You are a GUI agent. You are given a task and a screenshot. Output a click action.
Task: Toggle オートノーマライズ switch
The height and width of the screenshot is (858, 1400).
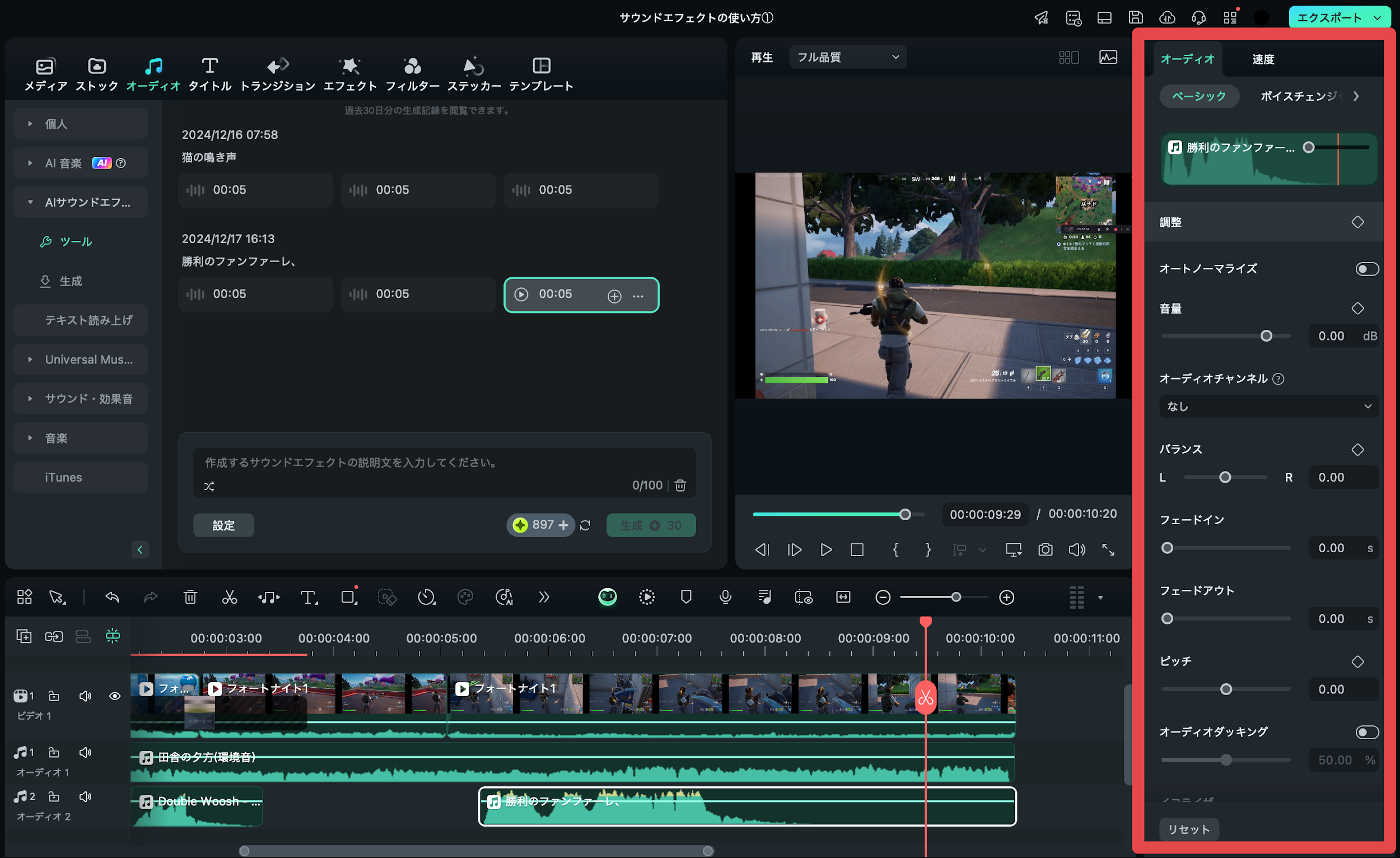click(1367, 269)
